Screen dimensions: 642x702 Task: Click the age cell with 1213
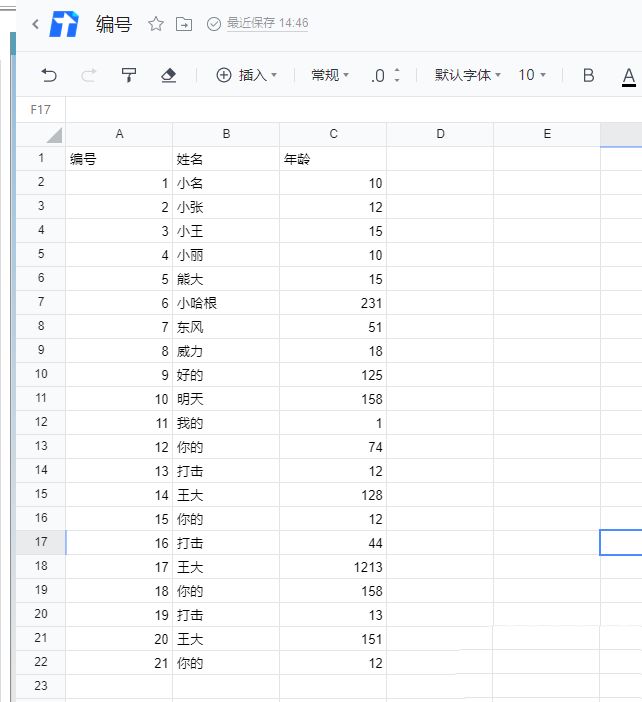[333, 567]
